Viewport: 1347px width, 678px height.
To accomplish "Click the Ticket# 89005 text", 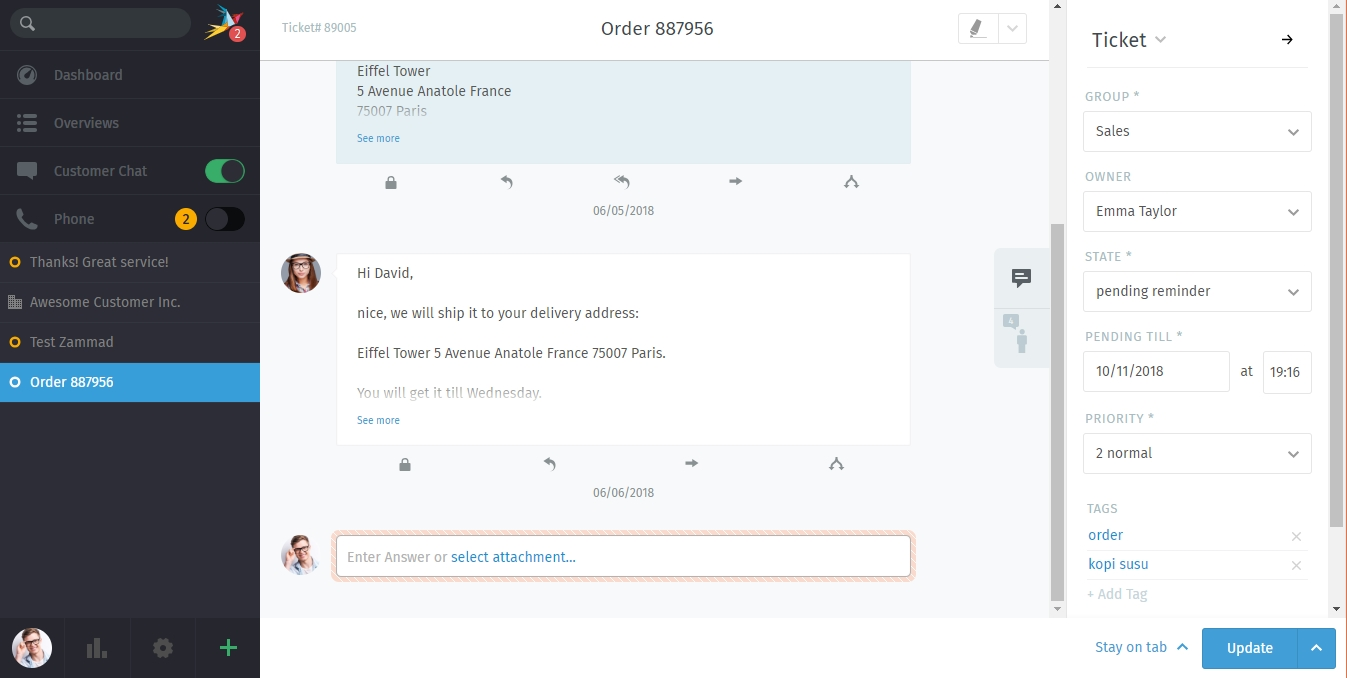I will (319, 28).
